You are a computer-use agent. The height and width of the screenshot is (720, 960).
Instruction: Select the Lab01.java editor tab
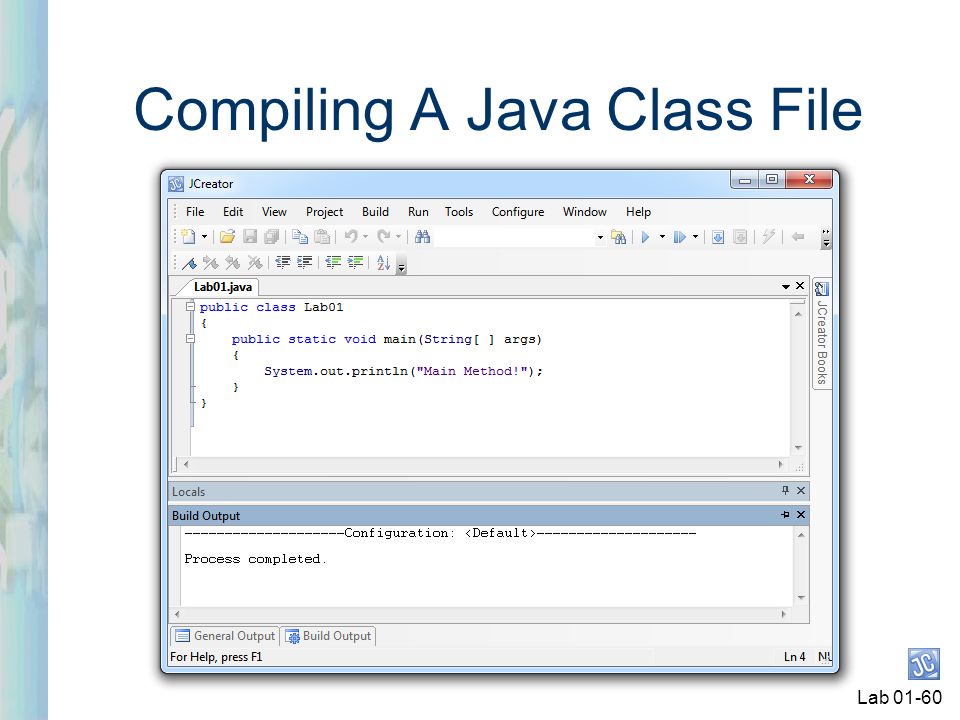tap(222, 287)
